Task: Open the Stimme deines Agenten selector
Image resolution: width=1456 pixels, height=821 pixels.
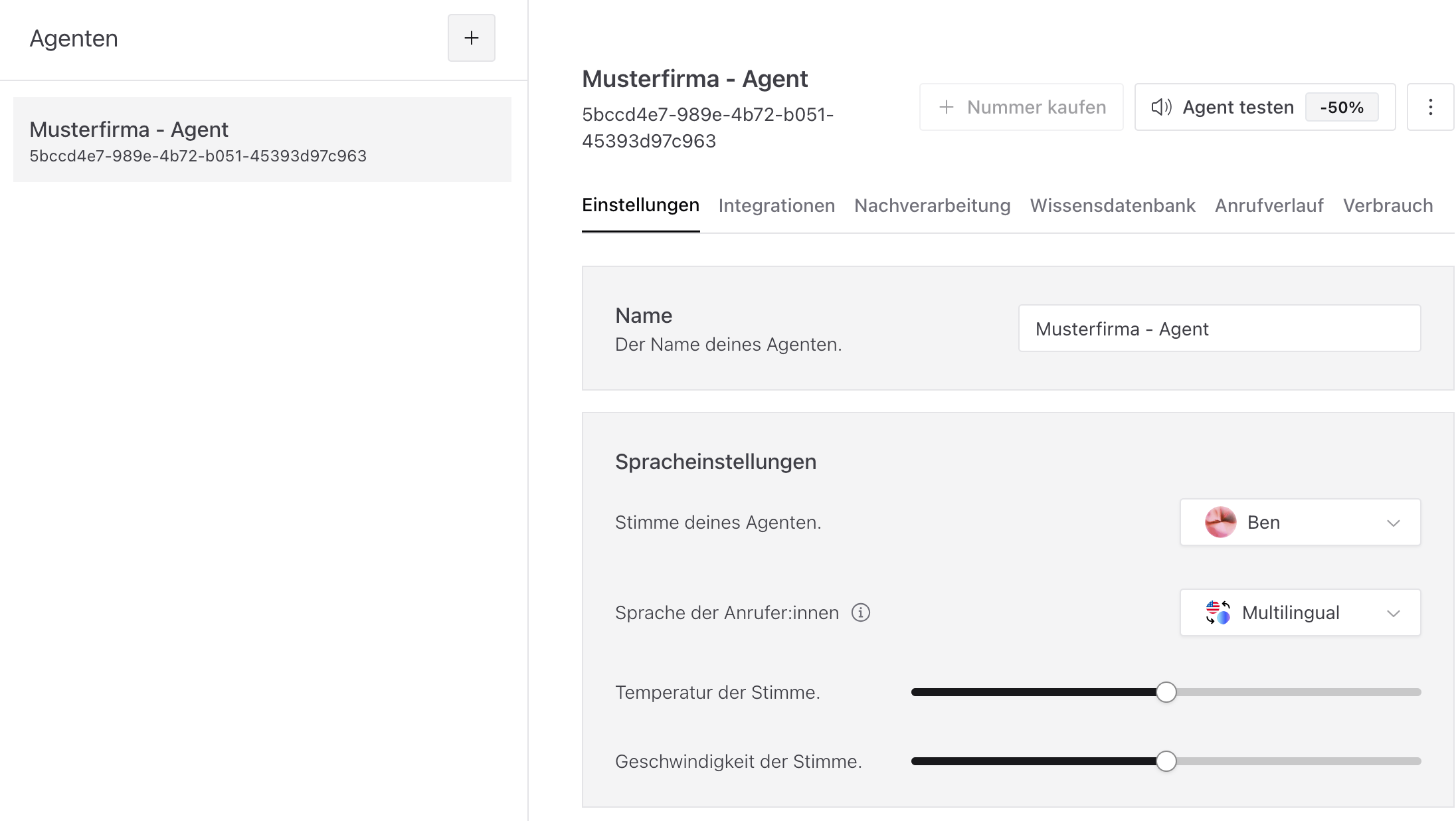Action: 1299,522
